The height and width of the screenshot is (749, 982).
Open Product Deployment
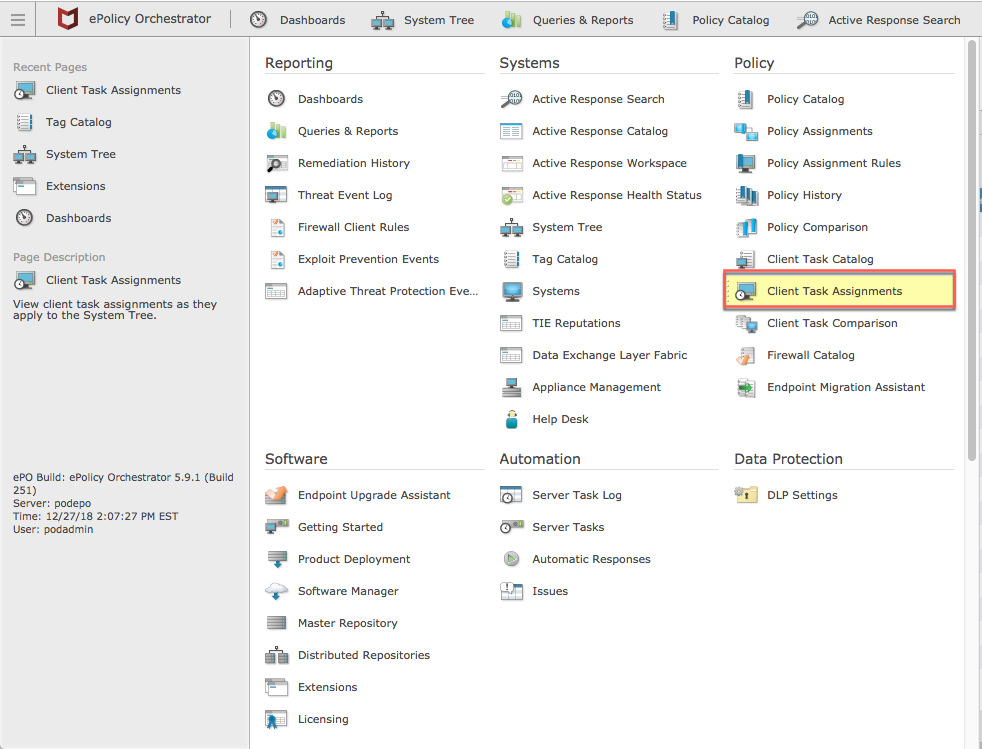tap(354, 559)
